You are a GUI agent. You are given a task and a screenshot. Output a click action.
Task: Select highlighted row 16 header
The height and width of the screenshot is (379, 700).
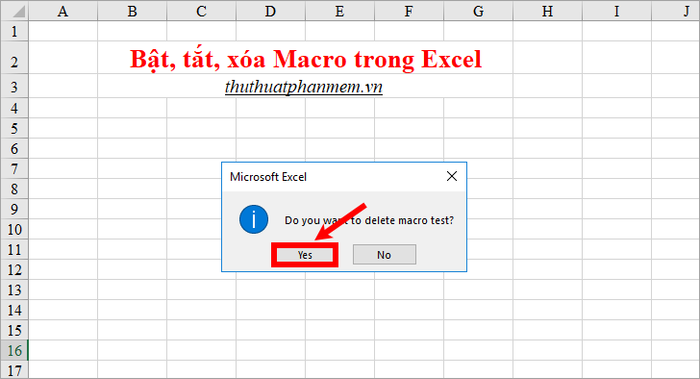pos(14,350)
